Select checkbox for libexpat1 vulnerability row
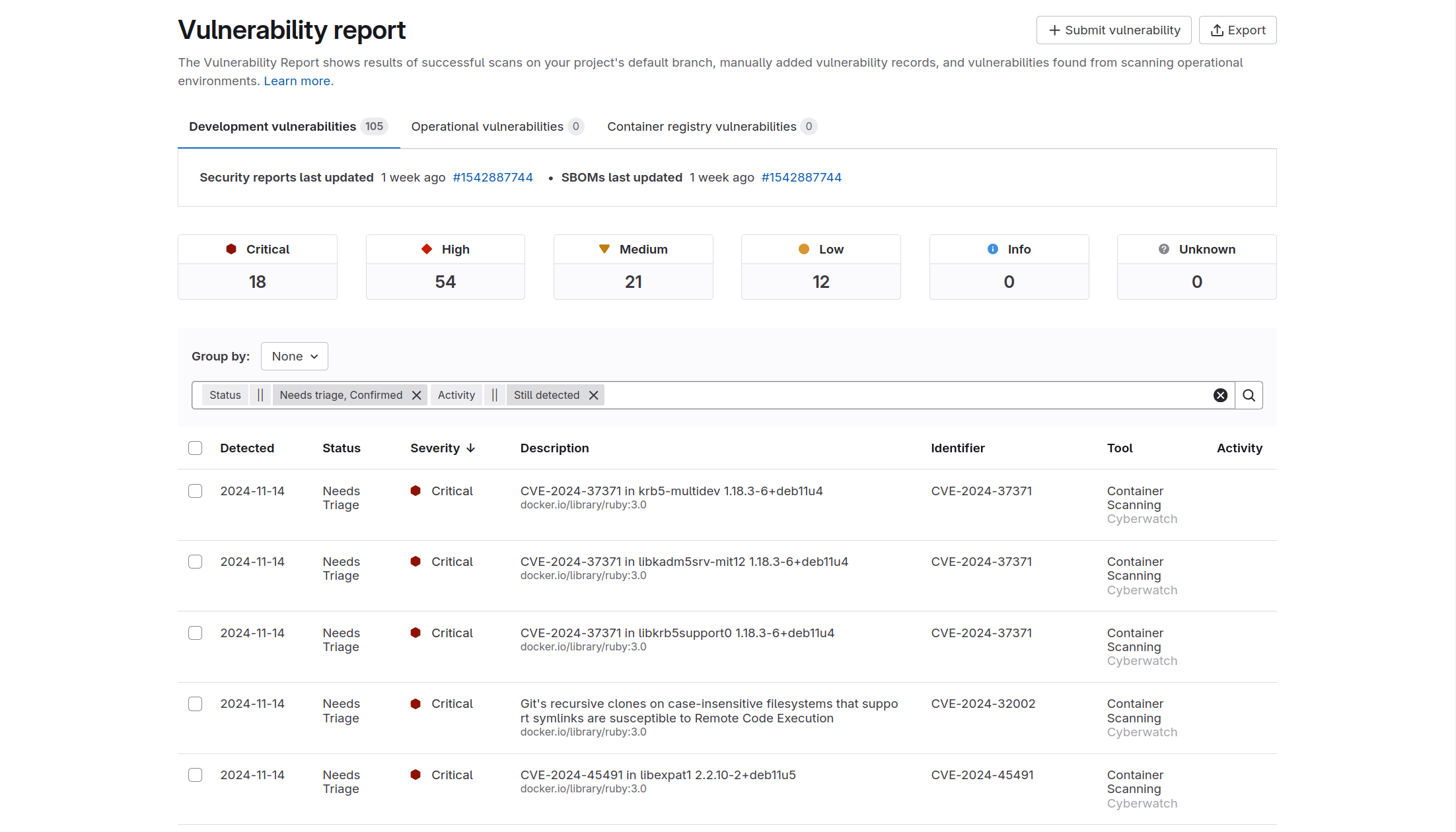Viewport: 1456px width, 832px height. 195,775
